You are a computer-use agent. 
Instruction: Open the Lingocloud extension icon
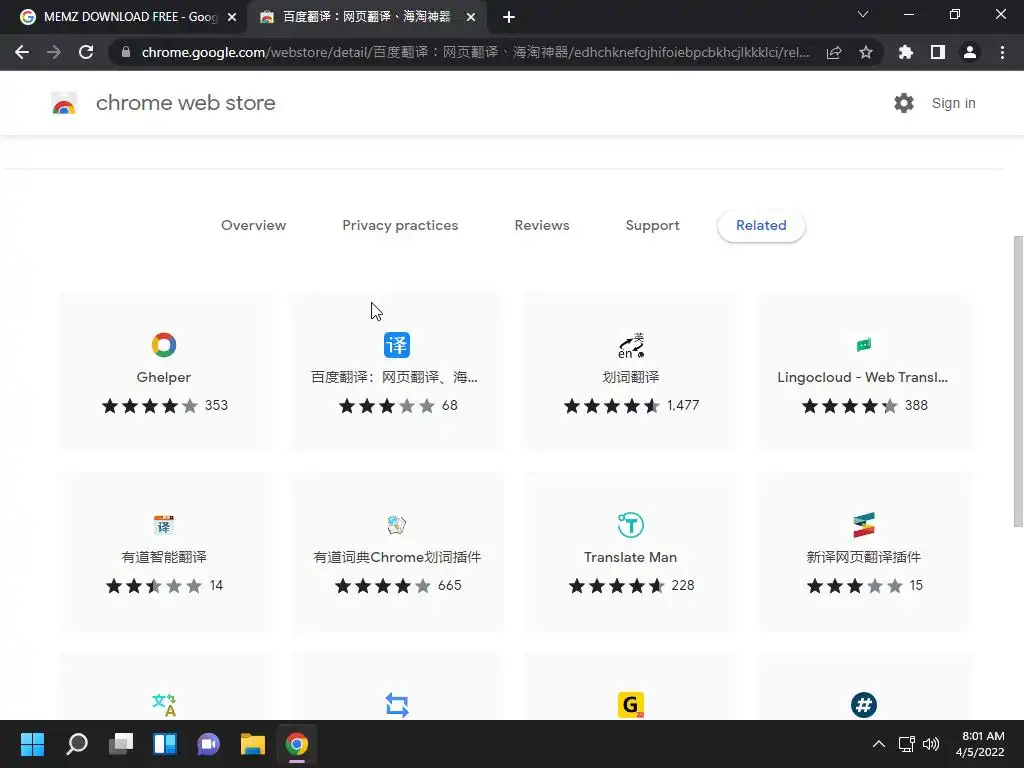(x=863, y=344)
